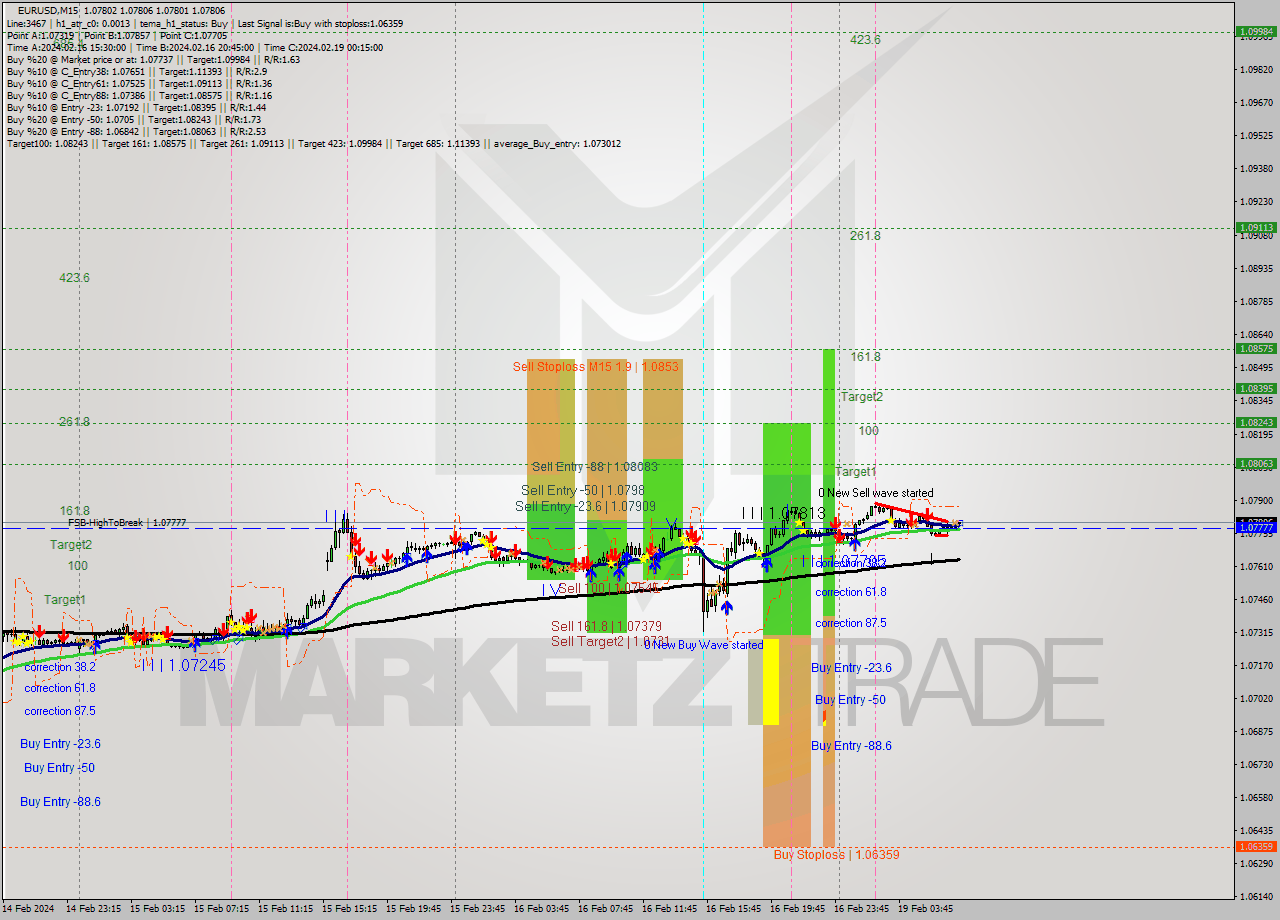1280x920 pixels.
Task: Click the '0 New Buy Wave started' label
Action: pyautogui.click(x=703, y=645)
